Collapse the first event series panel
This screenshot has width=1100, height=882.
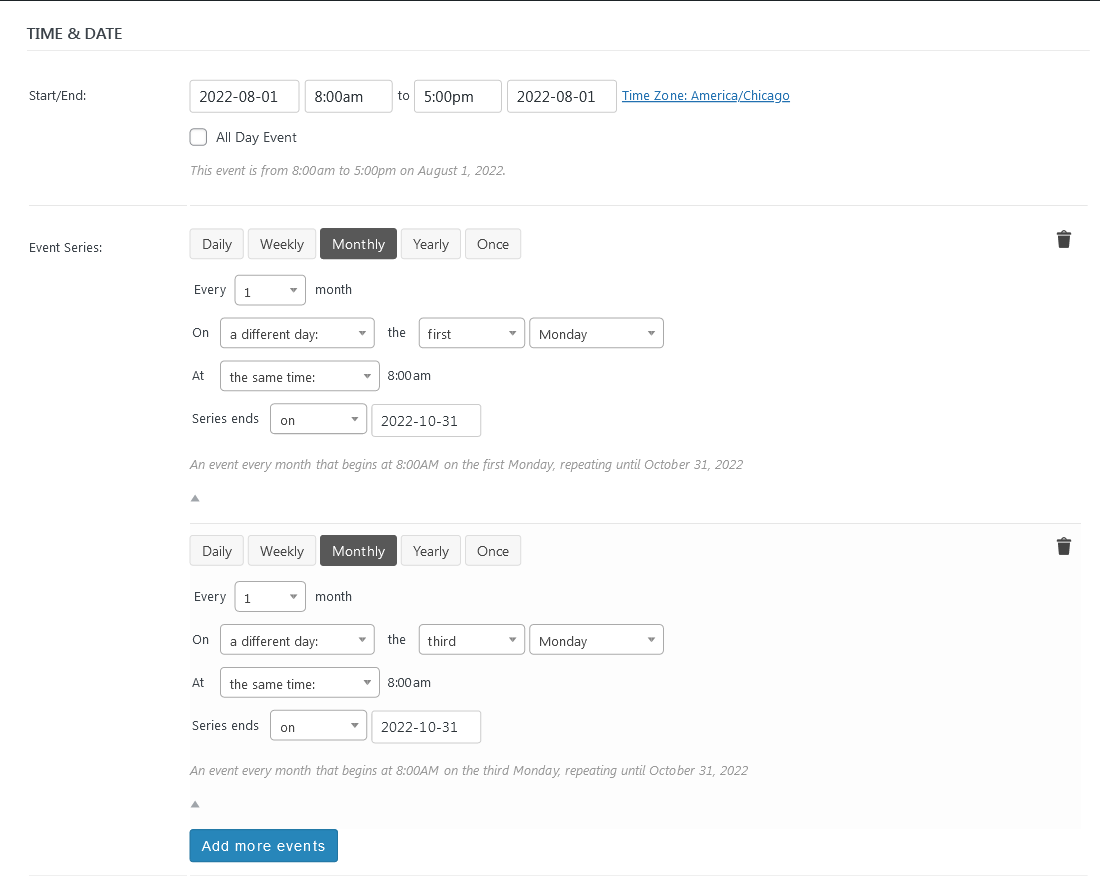coord(195,497)
